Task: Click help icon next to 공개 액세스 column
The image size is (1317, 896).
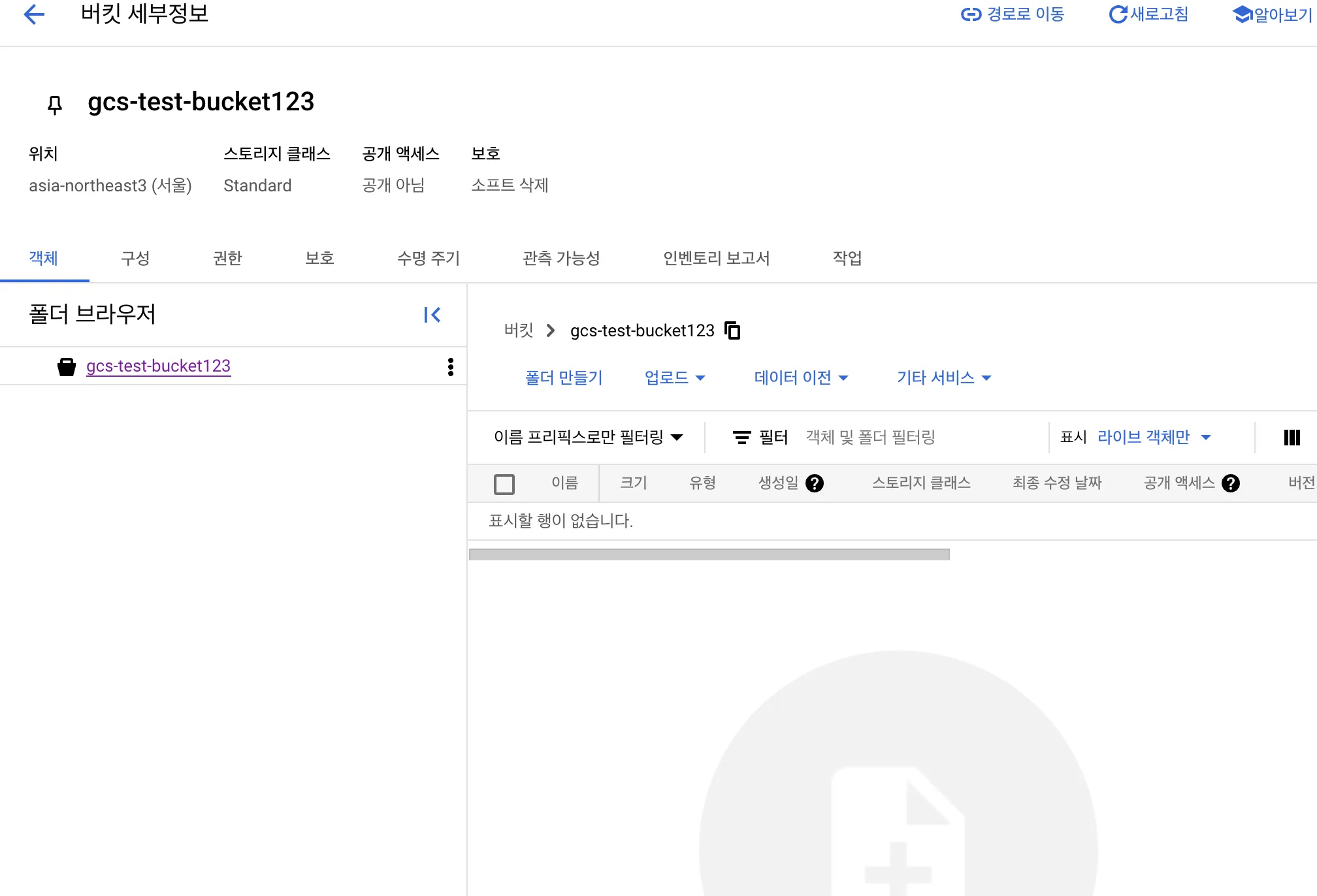Action: pyautogui.click(x=1230, y=483)
